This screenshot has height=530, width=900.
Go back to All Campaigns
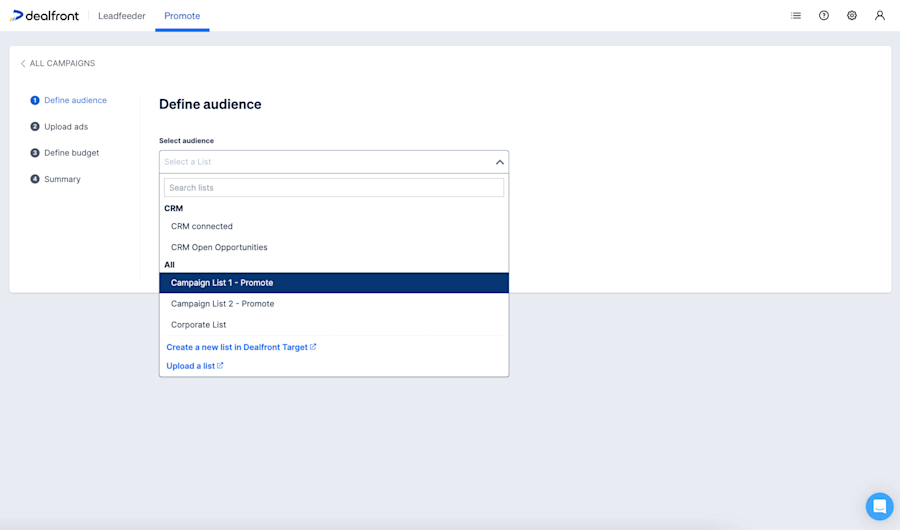57,63
